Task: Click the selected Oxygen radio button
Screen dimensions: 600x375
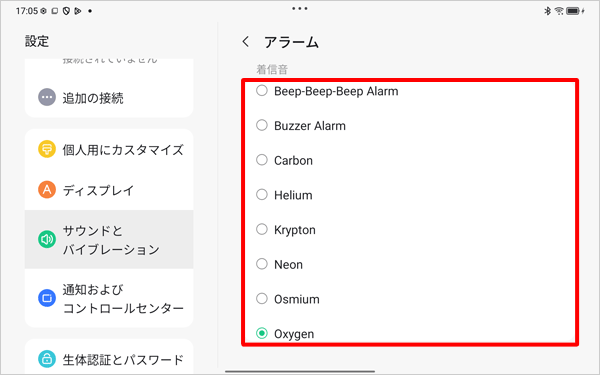Action: click(262, 333)
